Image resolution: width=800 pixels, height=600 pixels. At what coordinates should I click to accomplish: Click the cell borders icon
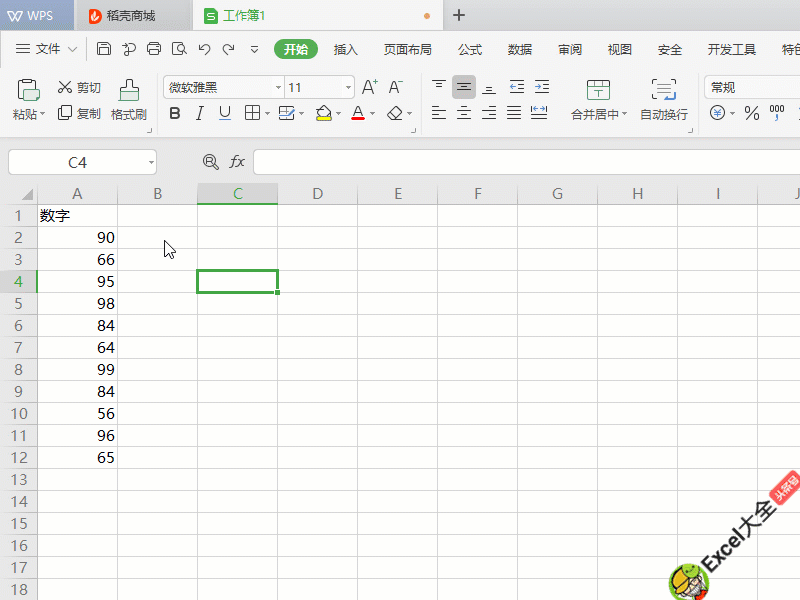click(252, 113)
